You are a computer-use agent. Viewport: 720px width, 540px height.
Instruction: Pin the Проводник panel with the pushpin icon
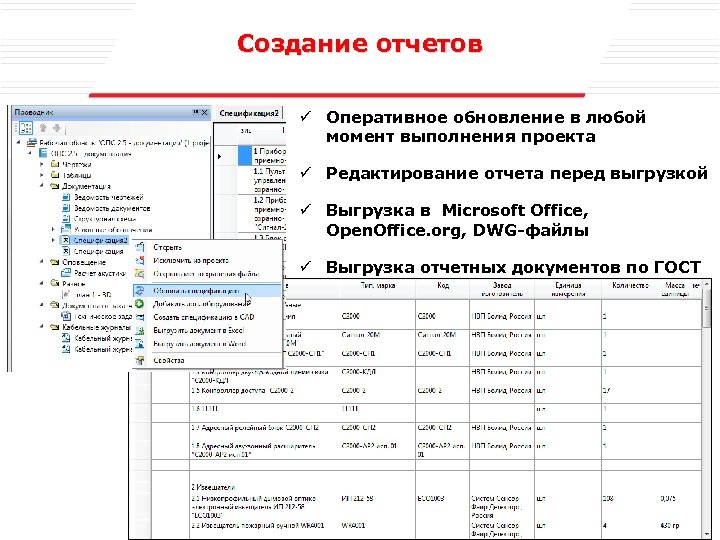tap(196, 112)
